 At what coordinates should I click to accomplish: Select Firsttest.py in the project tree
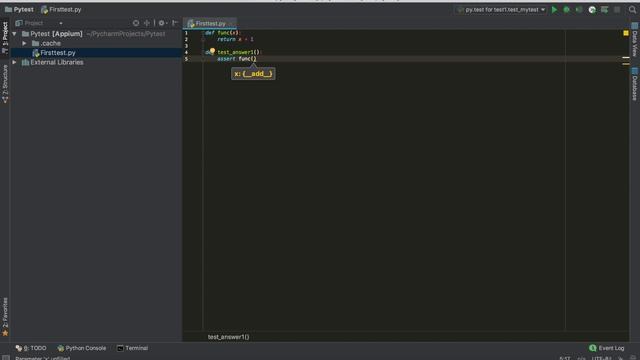click(96, 53)
